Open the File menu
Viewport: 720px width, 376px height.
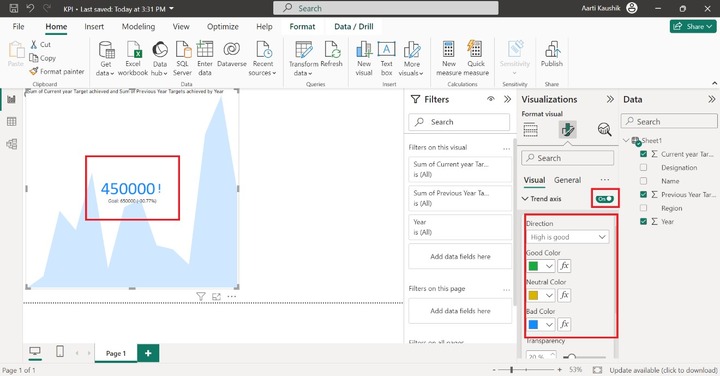tap(18, 27)
